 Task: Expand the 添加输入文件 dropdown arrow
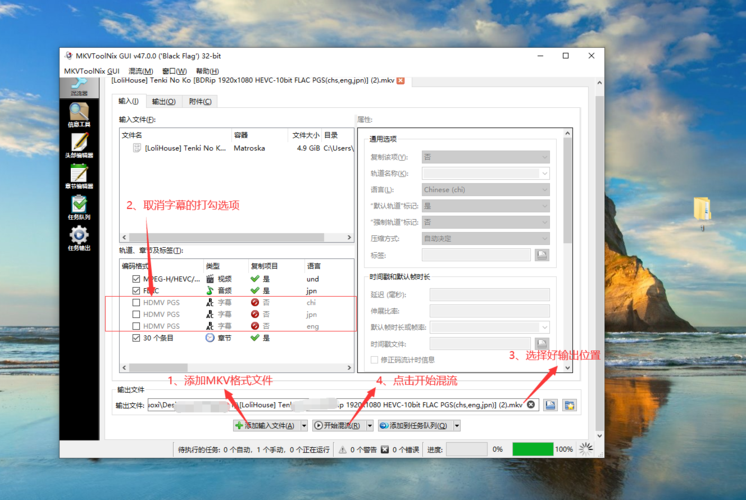(304, 426)
